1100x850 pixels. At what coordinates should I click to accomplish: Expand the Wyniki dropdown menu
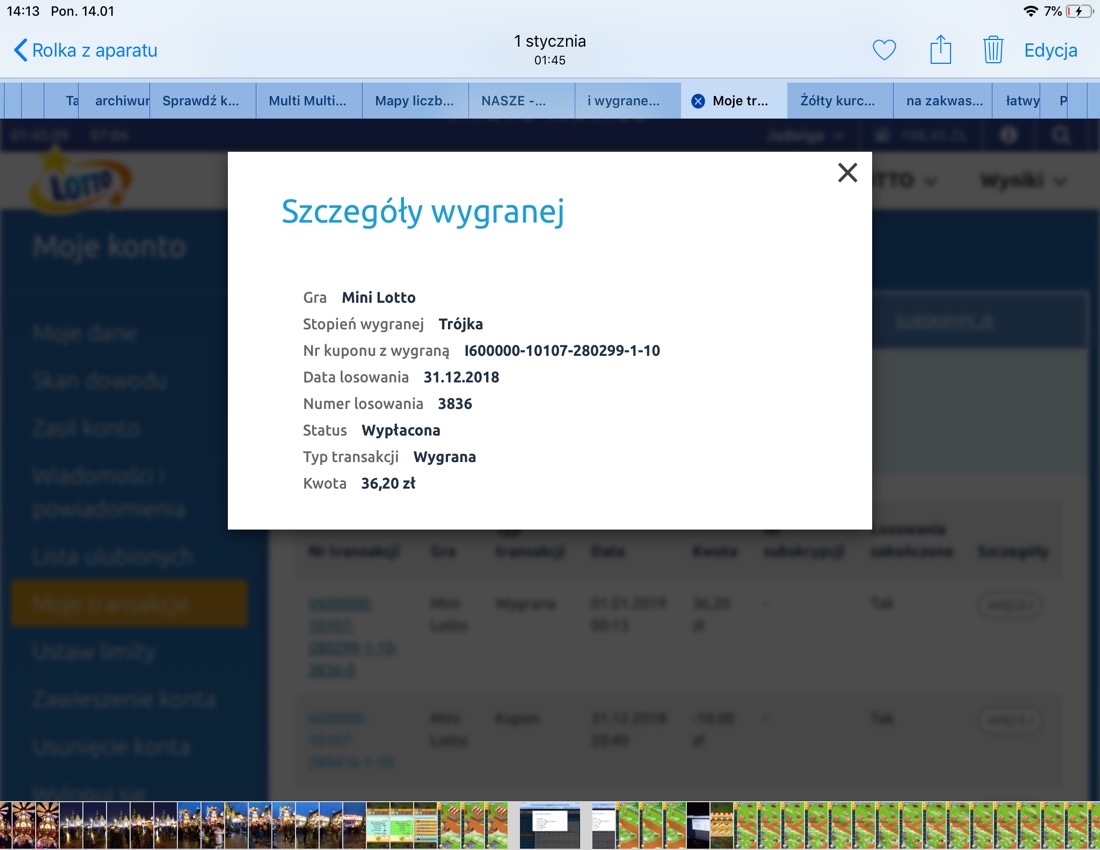click(1022, 181)
